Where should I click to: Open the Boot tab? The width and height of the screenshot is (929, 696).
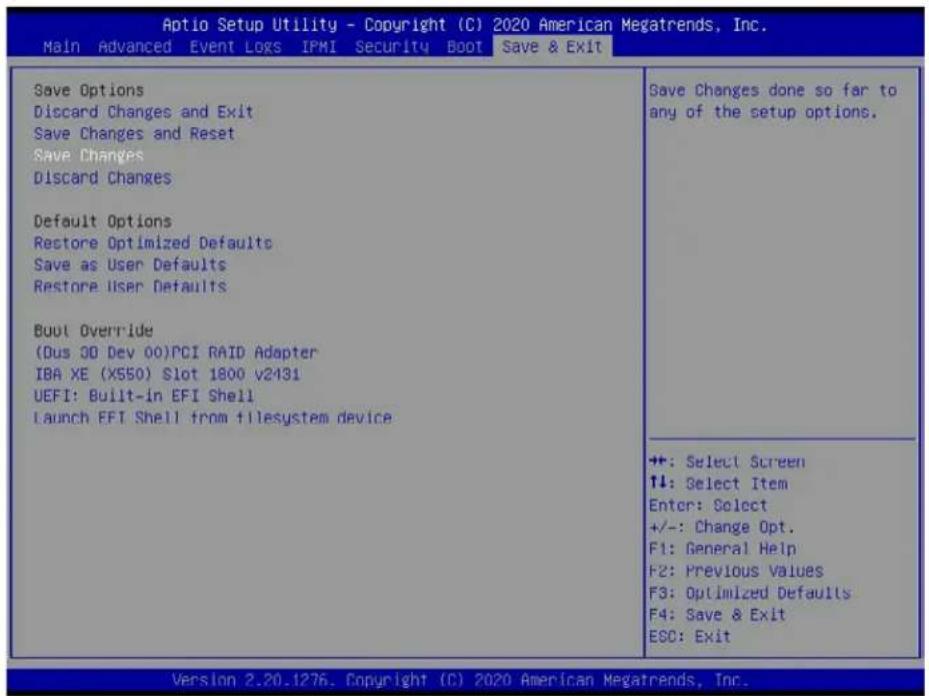[465, 47]
